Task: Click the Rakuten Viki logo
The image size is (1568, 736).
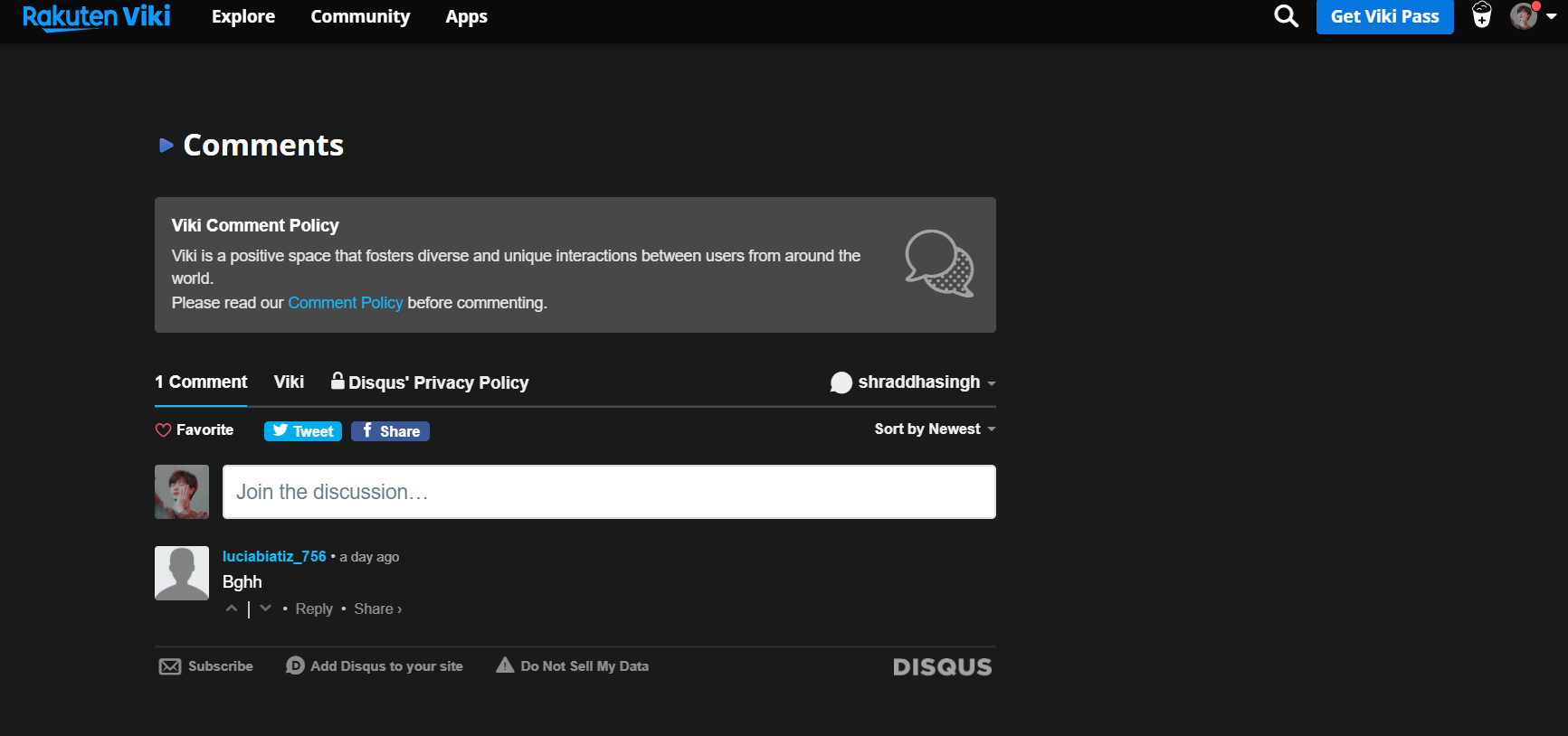Action: point(96,17)
